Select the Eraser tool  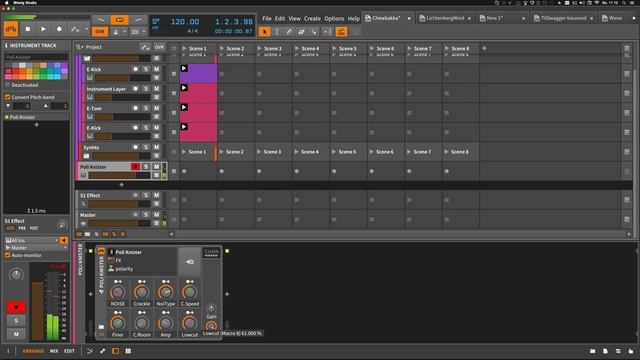point(301,31)
